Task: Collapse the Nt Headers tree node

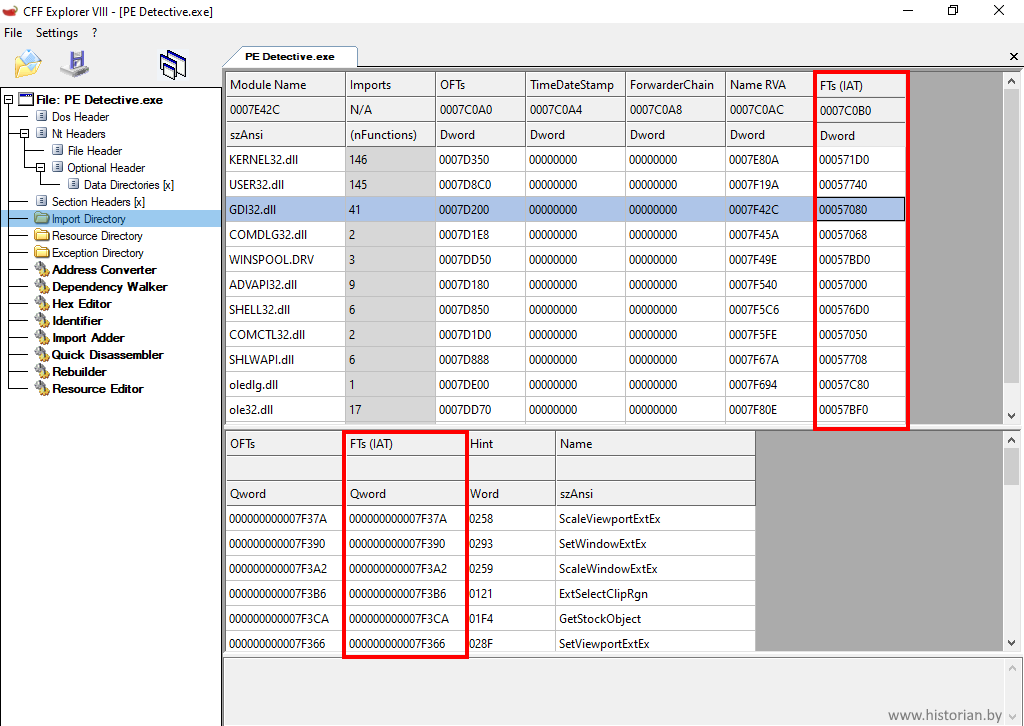Action: point(25,134)
